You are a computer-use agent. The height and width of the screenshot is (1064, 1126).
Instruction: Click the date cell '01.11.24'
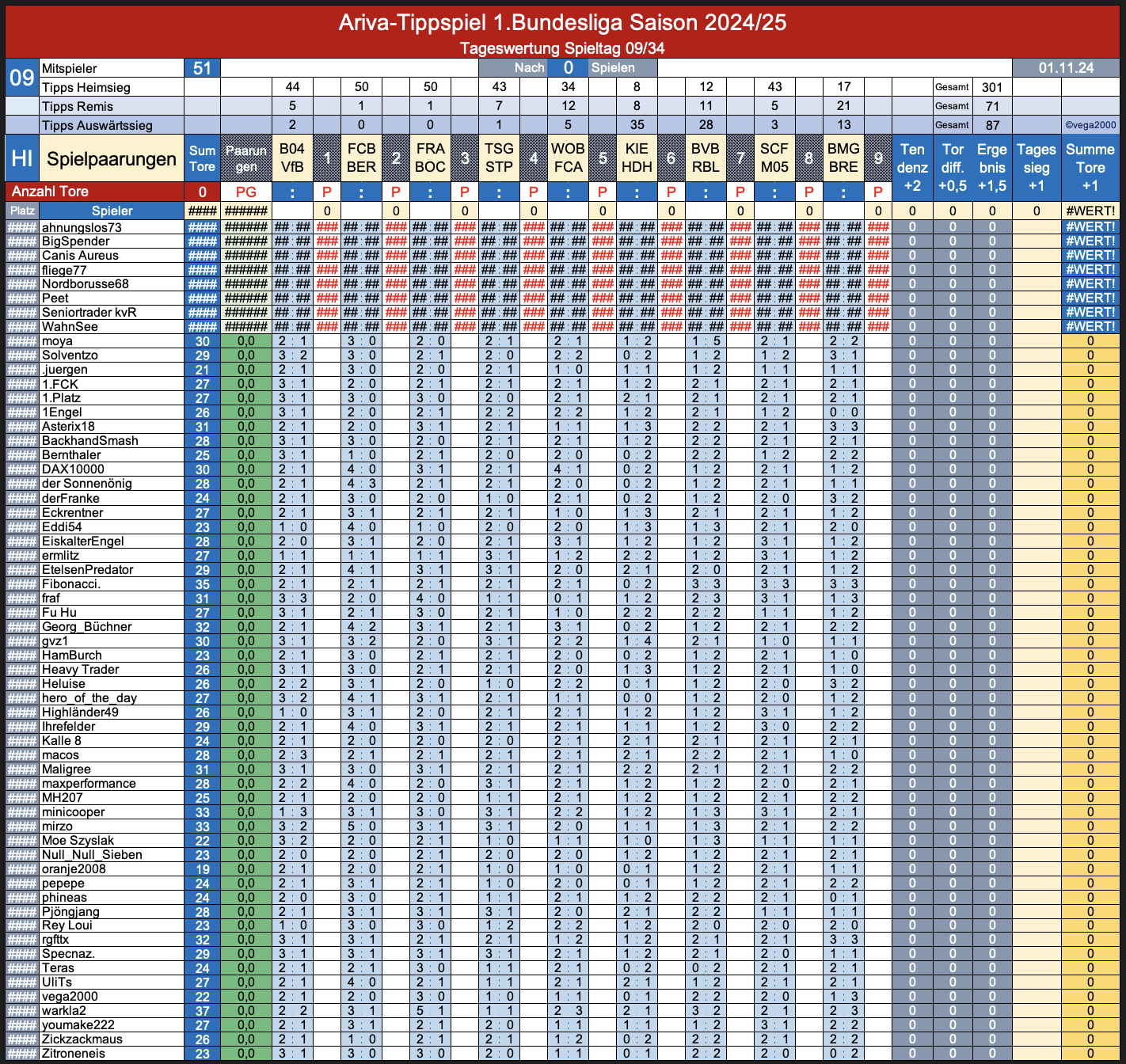tap(1066, 68)
